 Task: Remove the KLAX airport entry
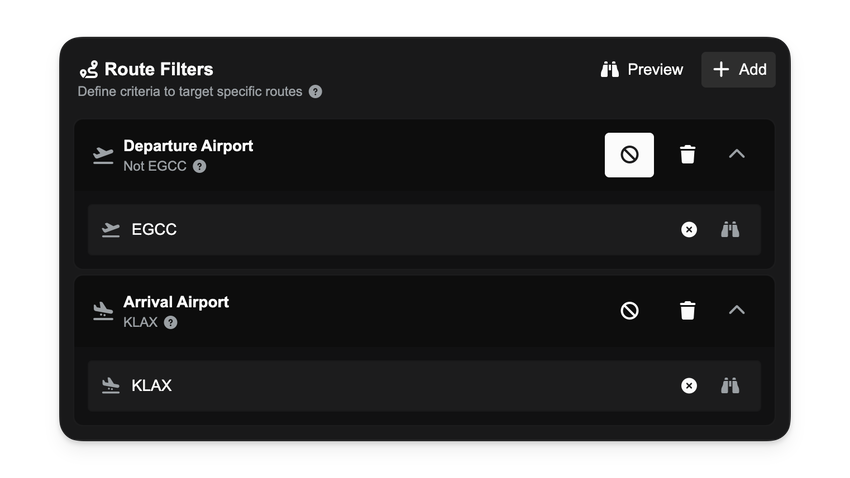click(x=689, y=386)
